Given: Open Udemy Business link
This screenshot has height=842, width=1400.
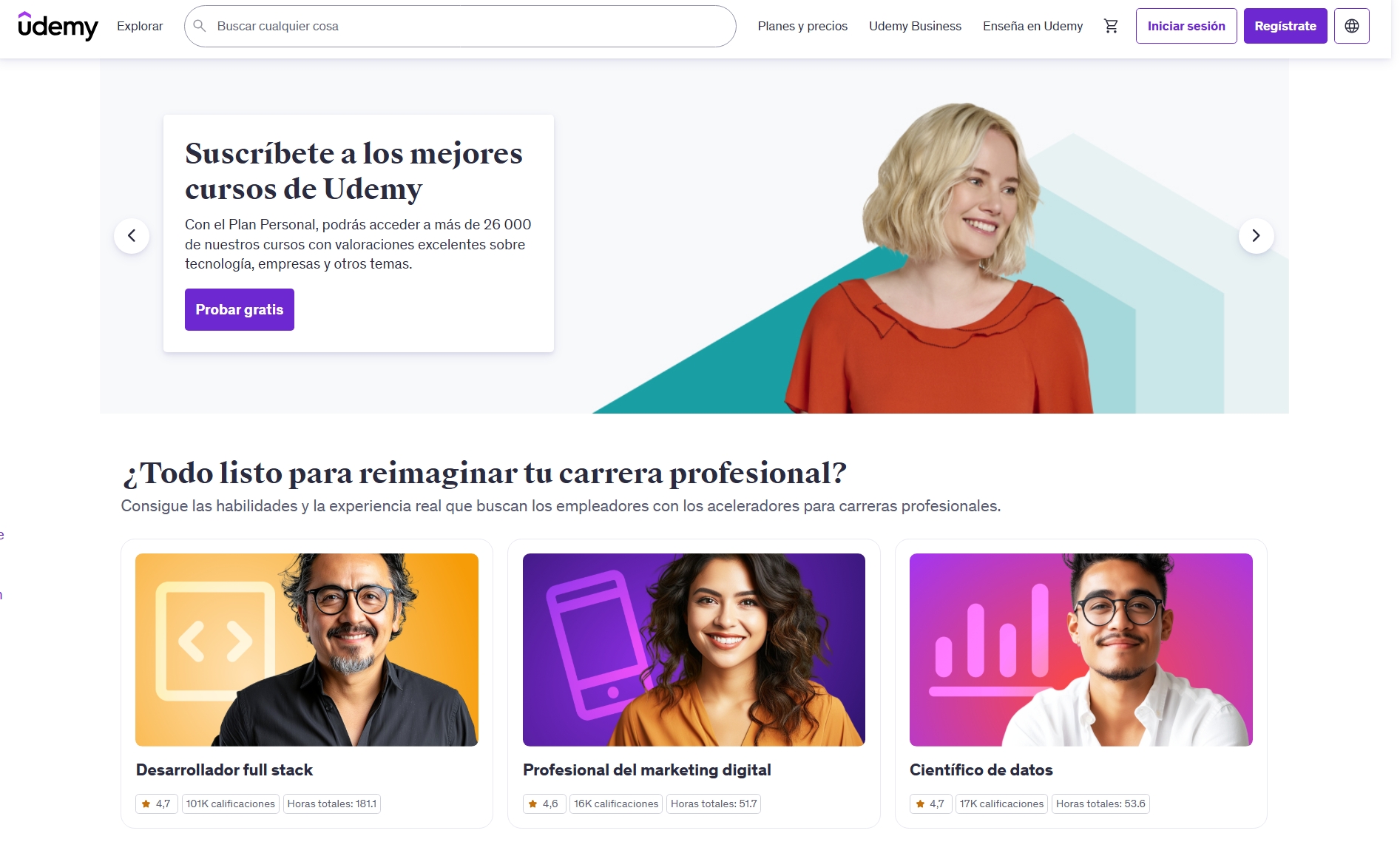Looking at the screenshot, I should coord(915,26).
